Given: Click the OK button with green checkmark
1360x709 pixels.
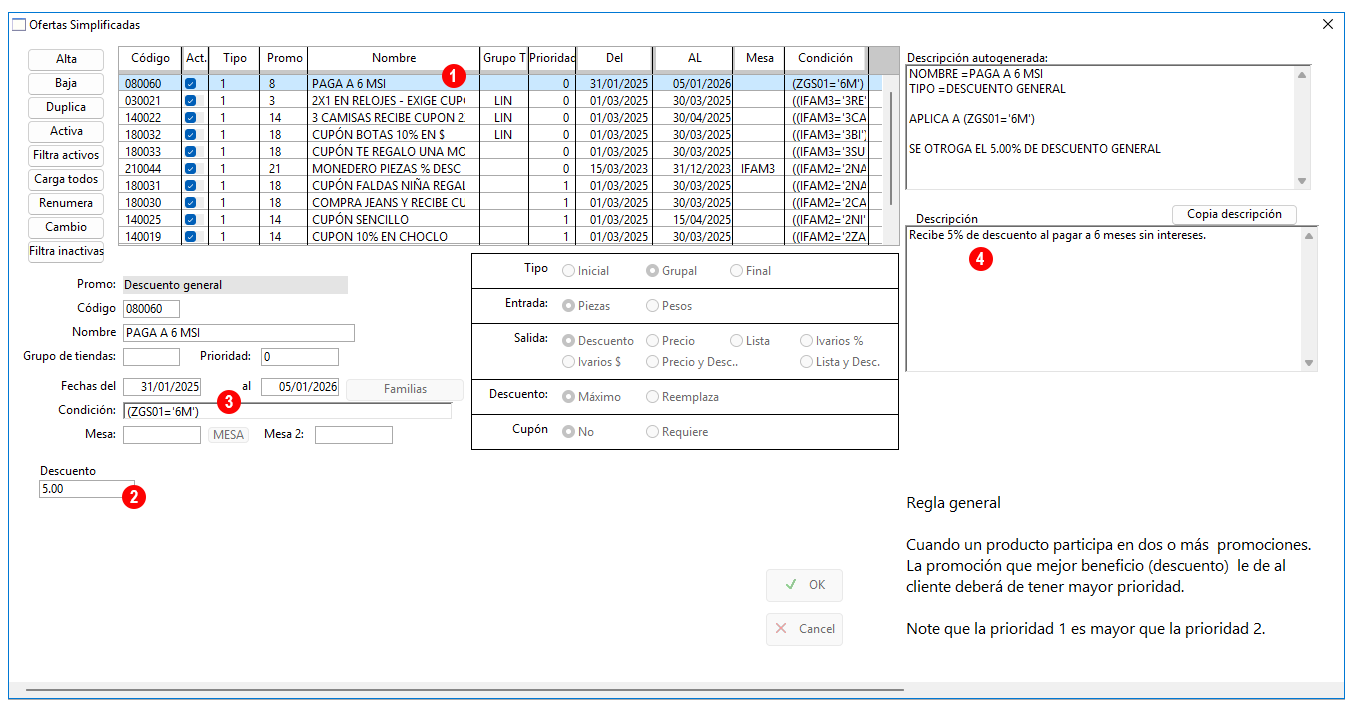Looking at the screenshot, I should coord(804,585).
